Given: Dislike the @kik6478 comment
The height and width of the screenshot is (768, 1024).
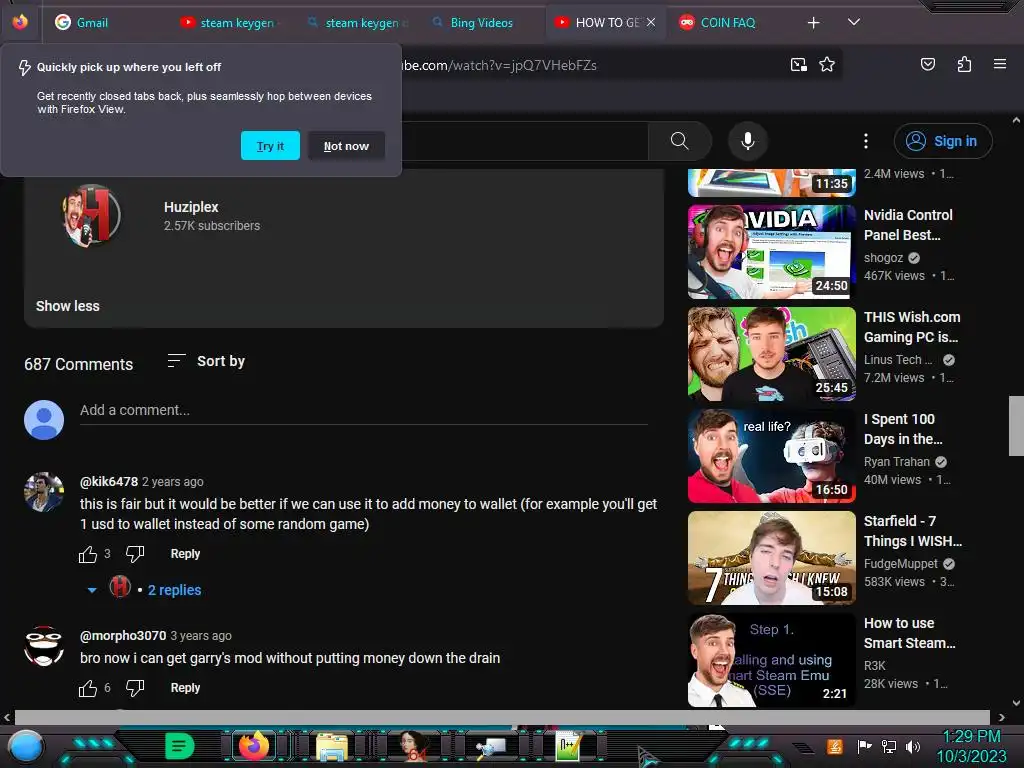Looking at the screenshot, I should (x=135, y=554).
